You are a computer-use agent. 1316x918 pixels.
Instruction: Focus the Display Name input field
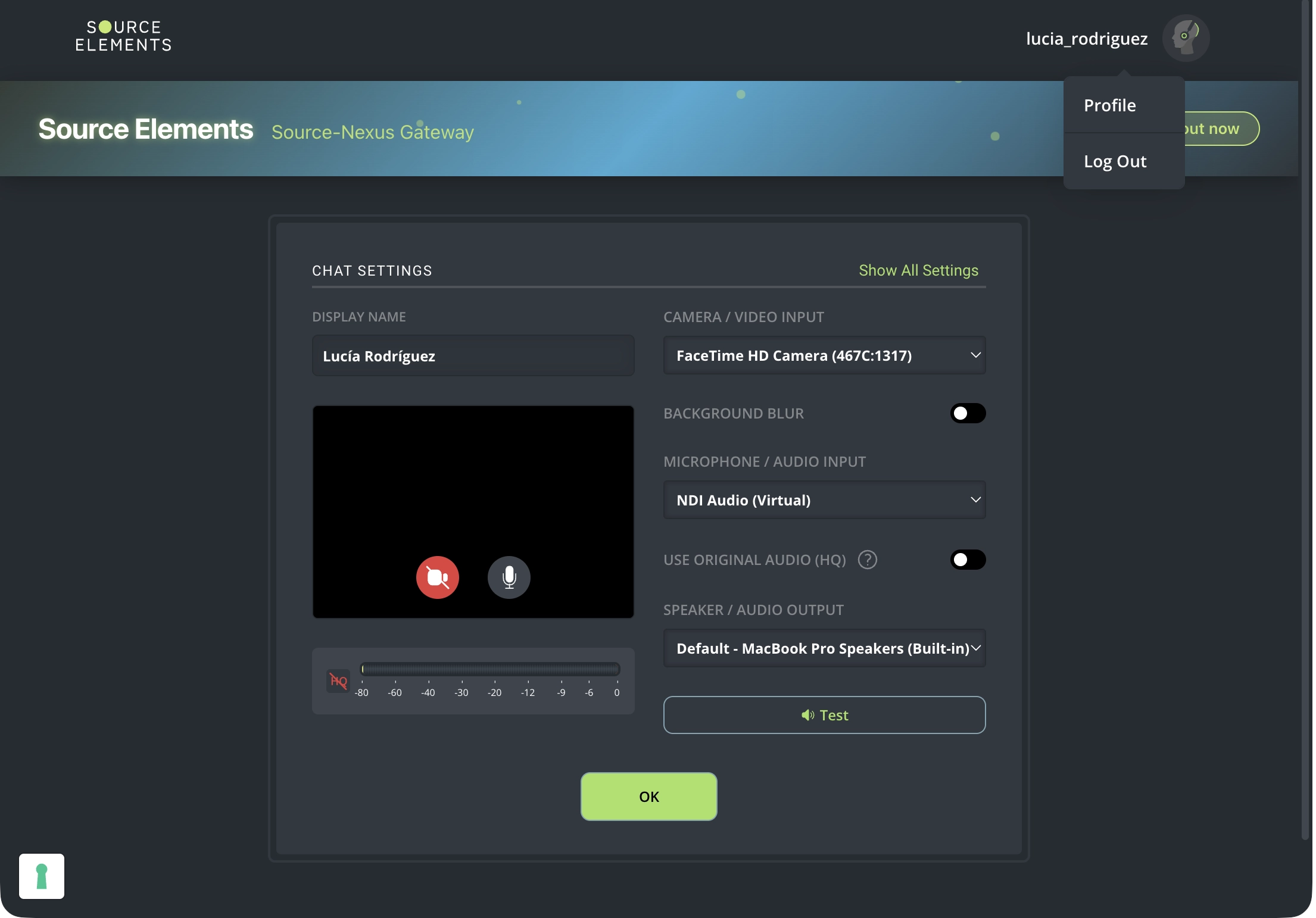tap(473, 356)
